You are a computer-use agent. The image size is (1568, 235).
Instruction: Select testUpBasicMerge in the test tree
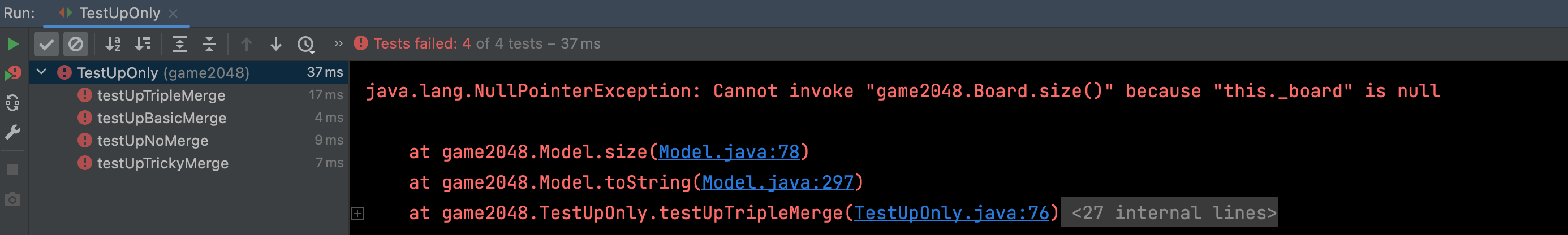click(161, 119)
